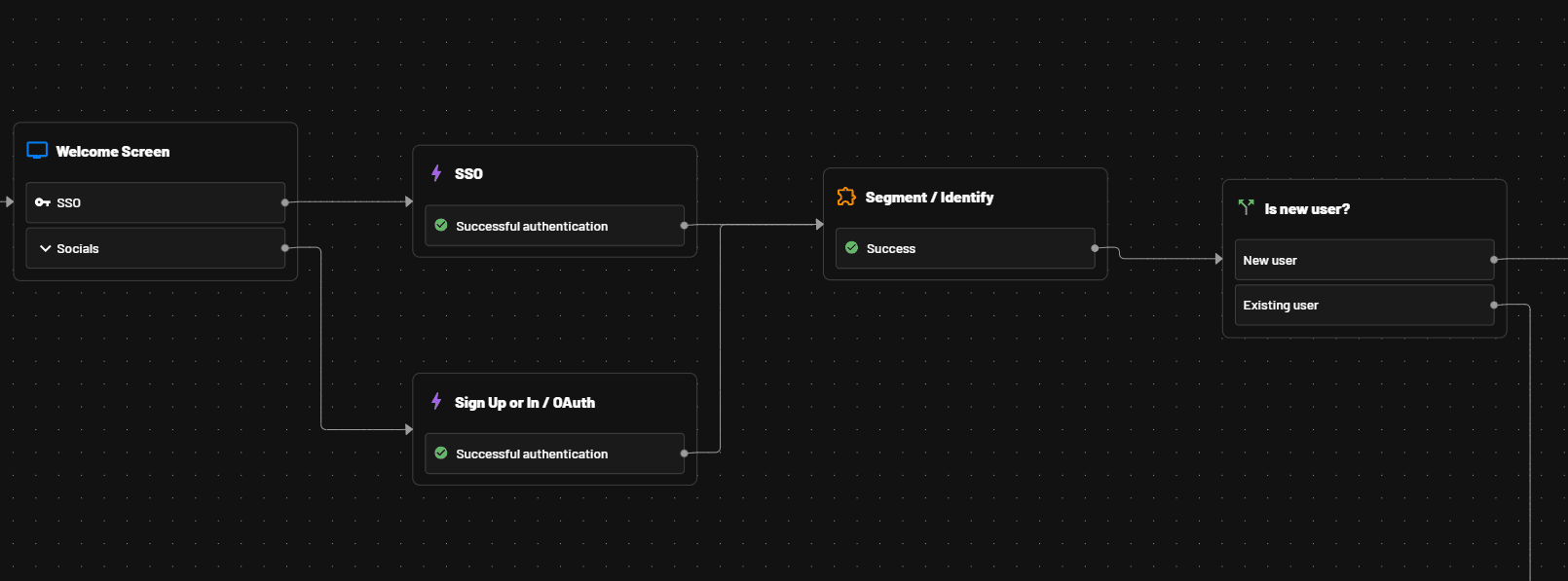Expand the Socials chevron in Welcome Screen
This screenshot has height=581, width=1568.
click(x=45, y=248)
